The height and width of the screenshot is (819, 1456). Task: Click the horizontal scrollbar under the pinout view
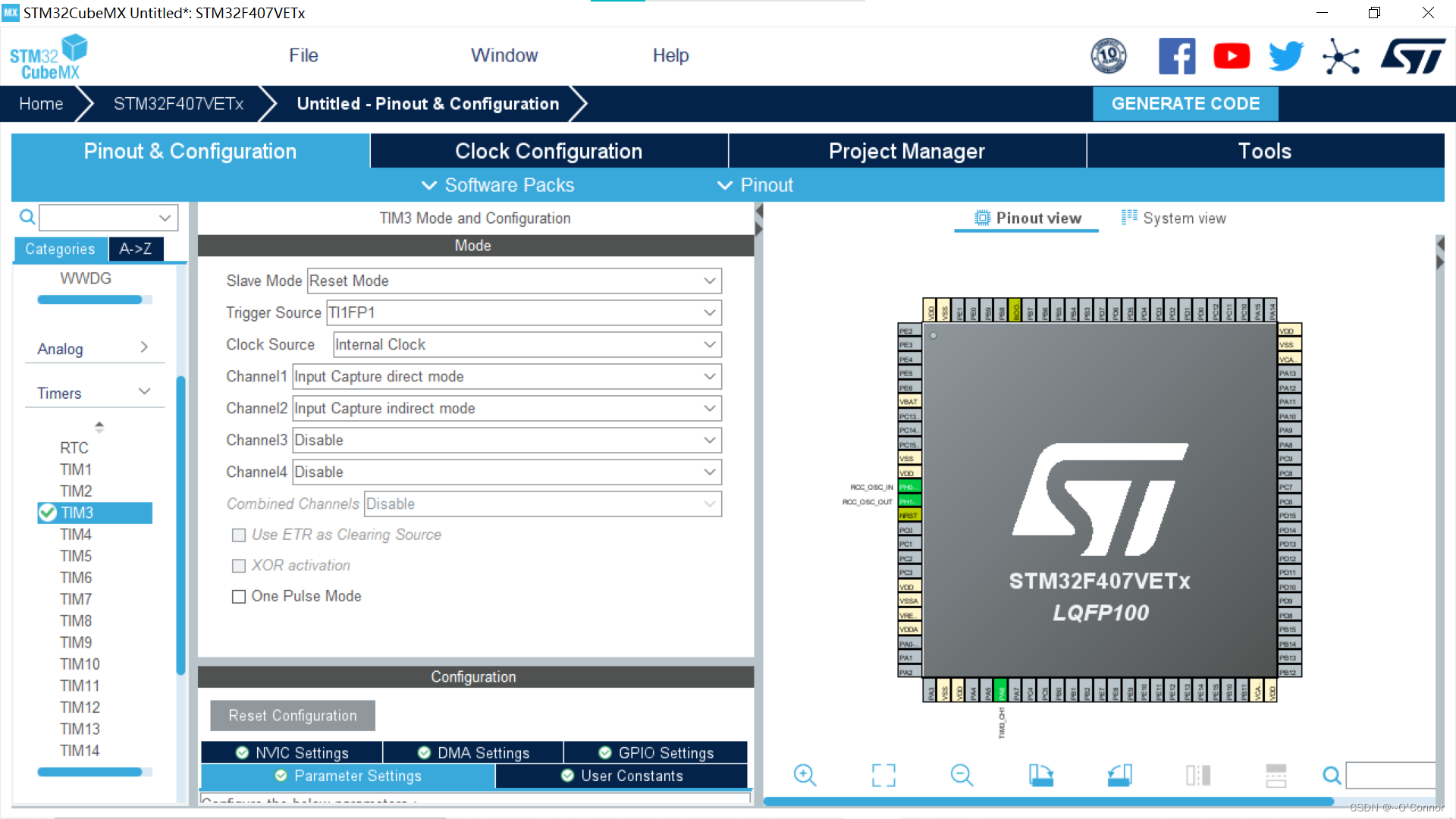coord(1048,802)
